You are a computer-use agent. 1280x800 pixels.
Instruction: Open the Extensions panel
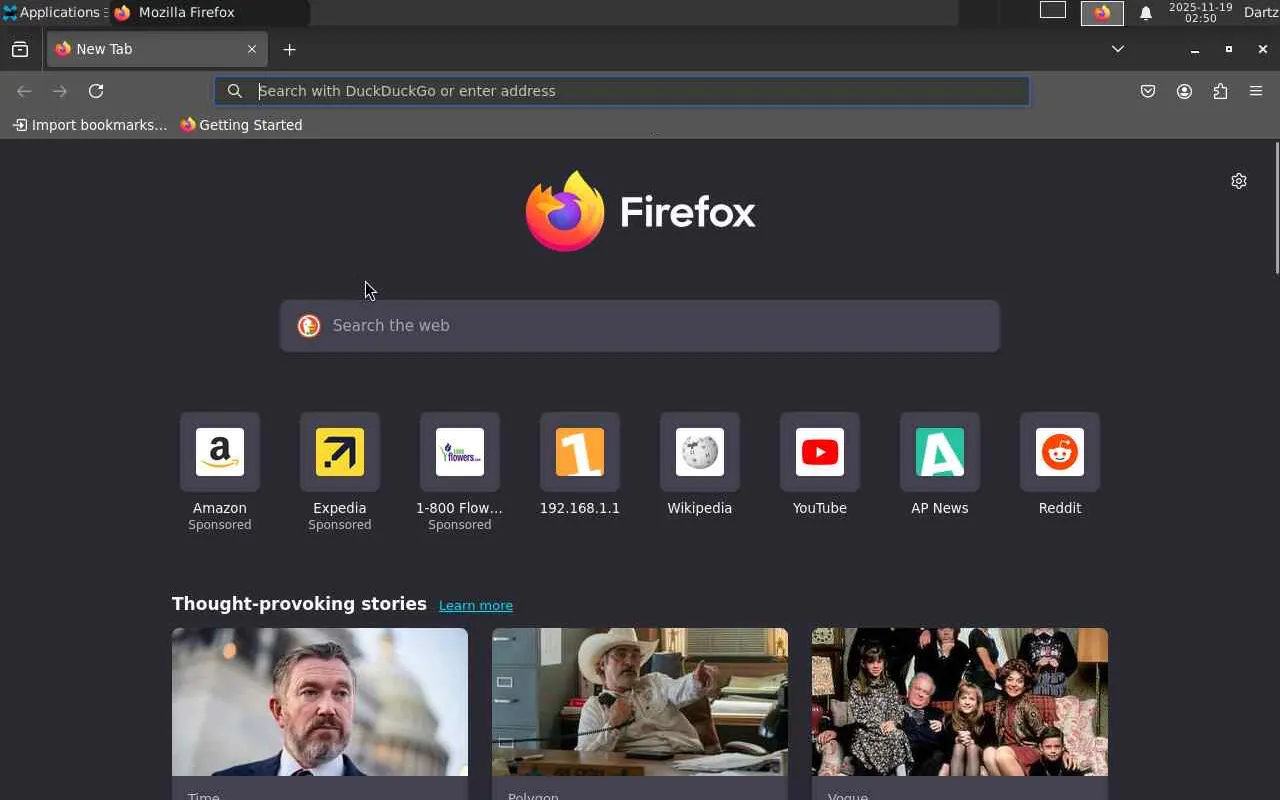pos(1220,91)
